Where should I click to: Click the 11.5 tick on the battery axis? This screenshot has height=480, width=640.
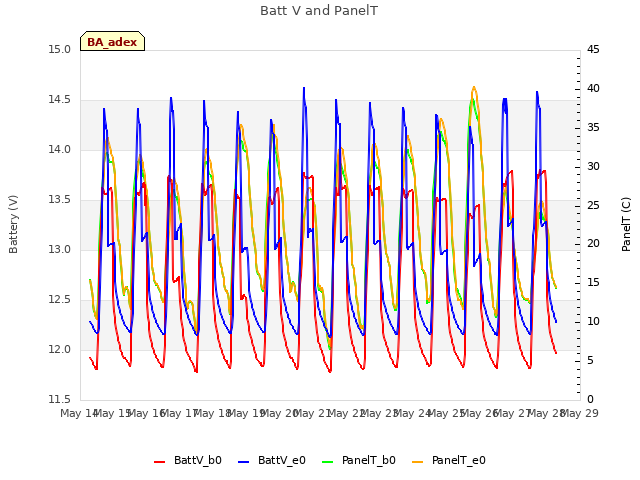point(59,399)
